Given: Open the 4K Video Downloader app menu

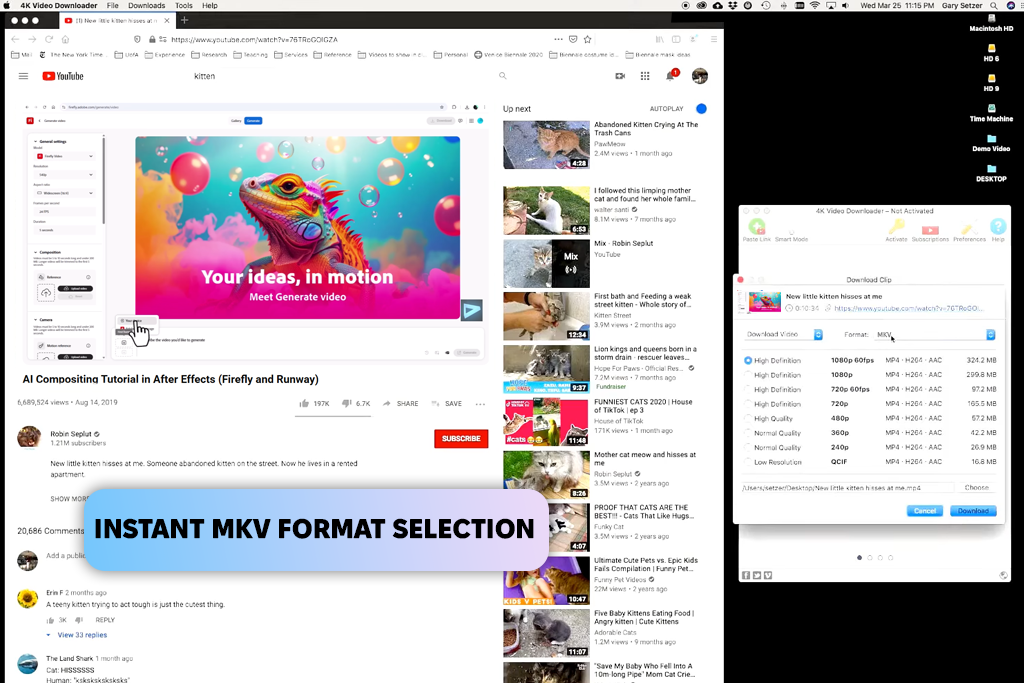Looking at the screenshot, I should point(59,5).
